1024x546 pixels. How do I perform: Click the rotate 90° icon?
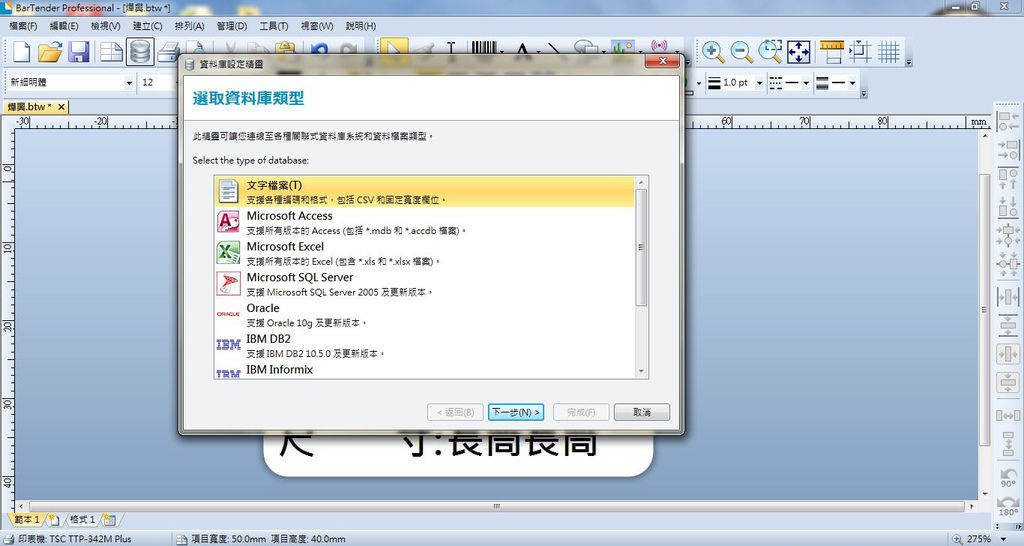(x=1008, y=477)
